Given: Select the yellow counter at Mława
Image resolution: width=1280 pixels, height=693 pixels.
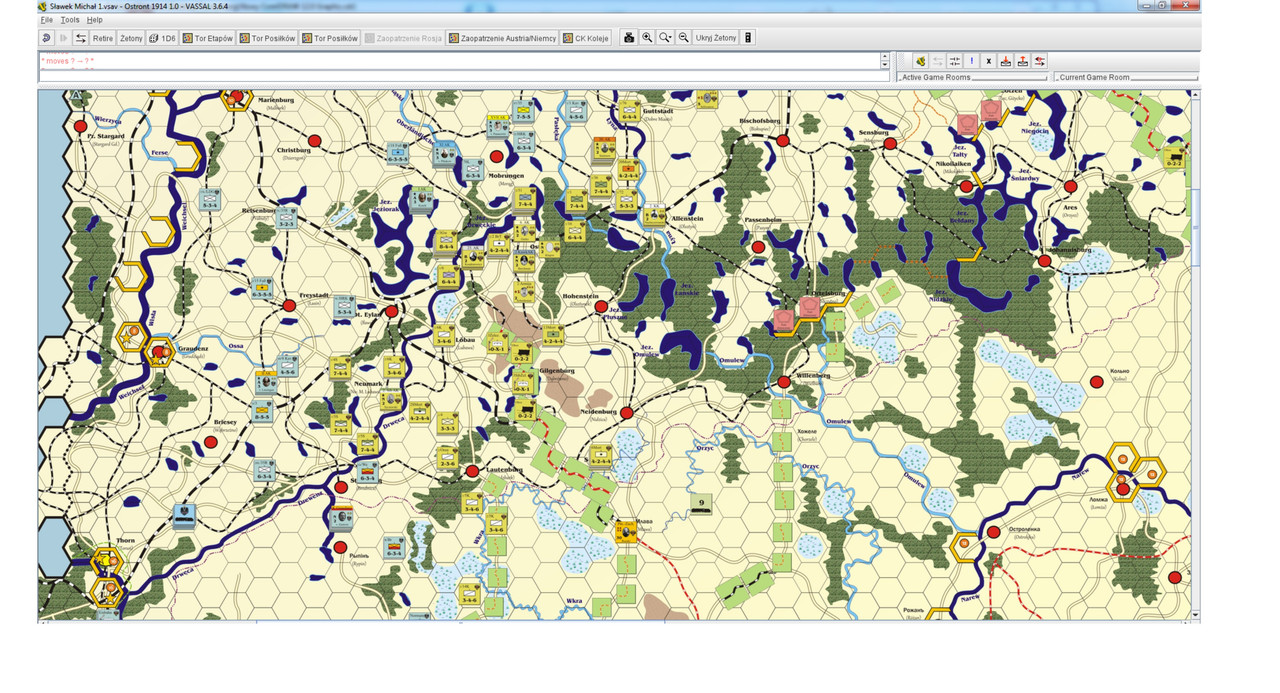Looking at the screenshot, I should click(626, 531).
